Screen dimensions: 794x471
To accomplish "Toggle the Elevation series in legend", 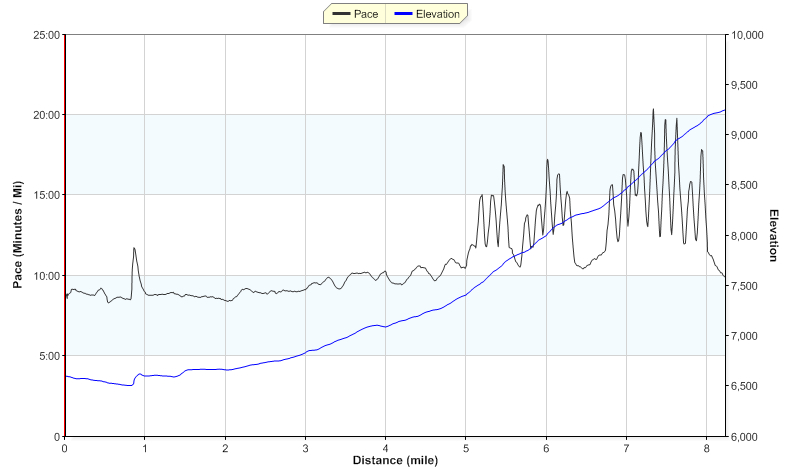I will [x=427, y=14].
